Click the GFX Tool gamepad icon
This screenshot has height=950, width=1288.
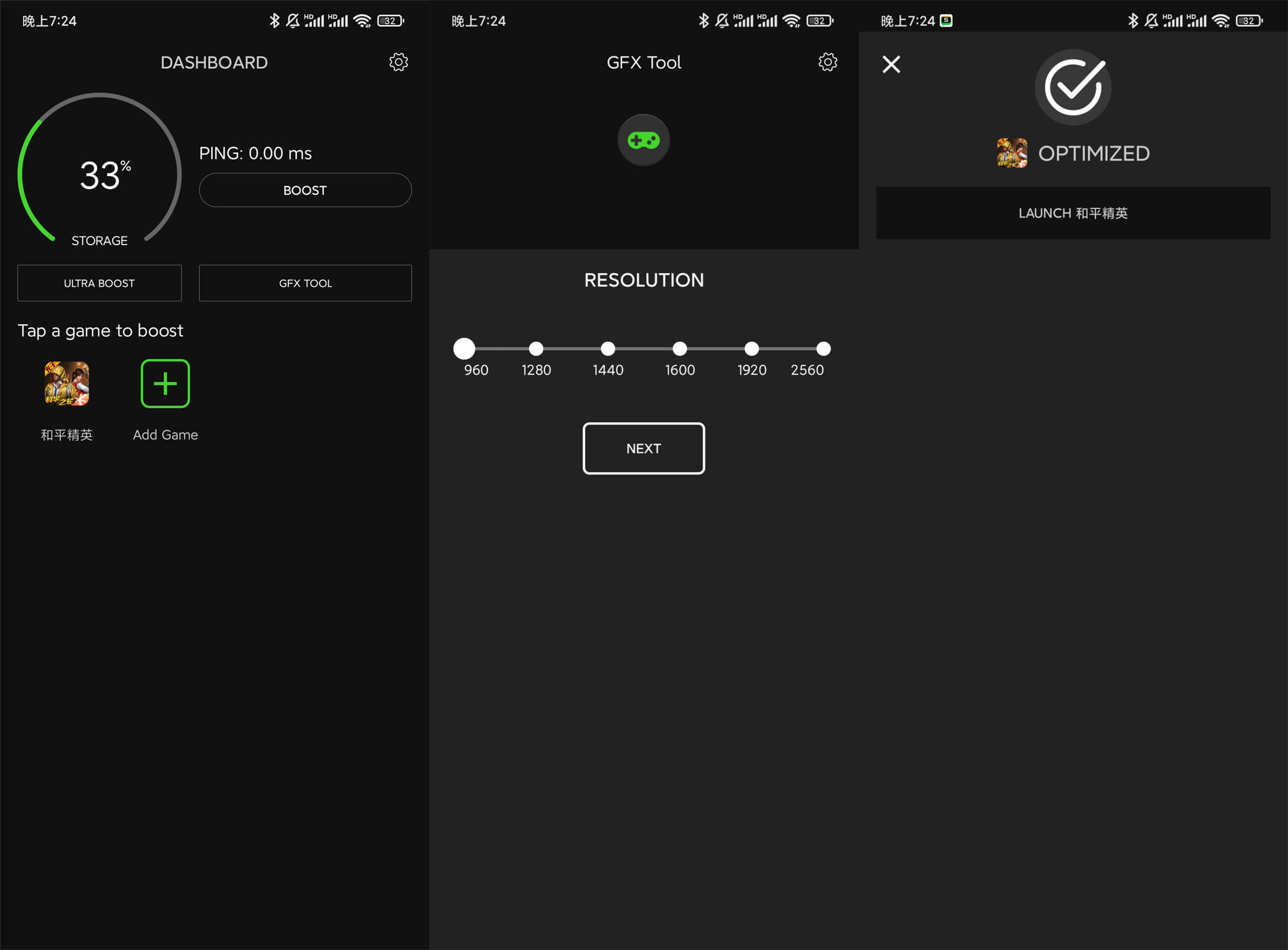coord(644,139)
